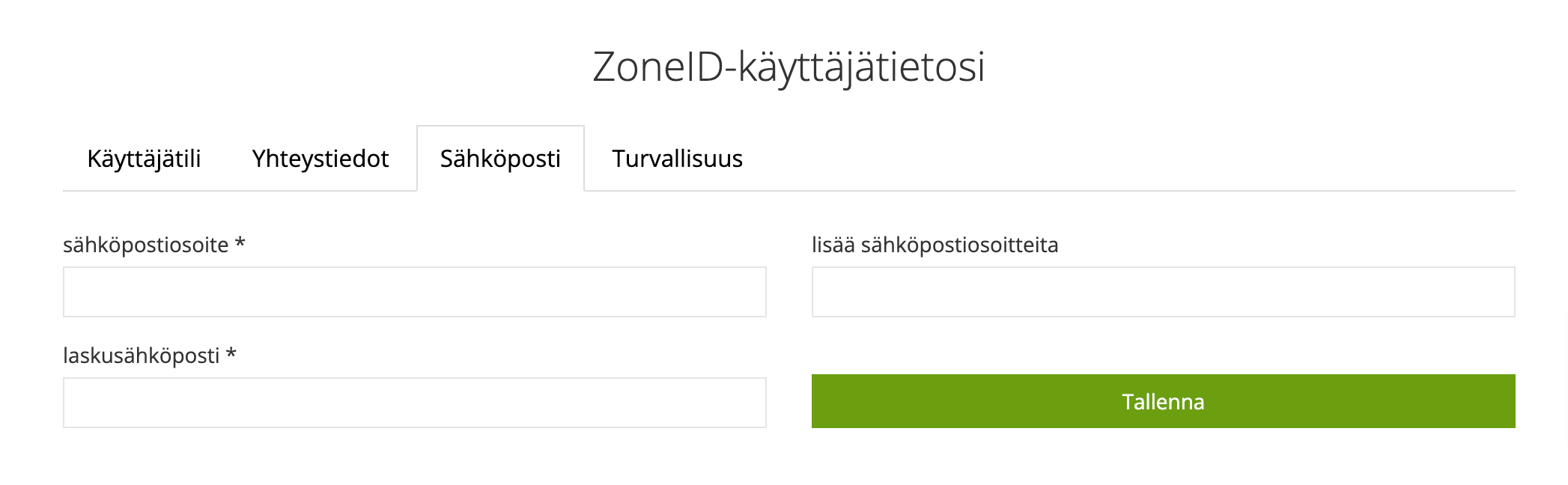Click the laskusähköposti label
This screenshot has height=485, width=1568.
pos(142,356)
